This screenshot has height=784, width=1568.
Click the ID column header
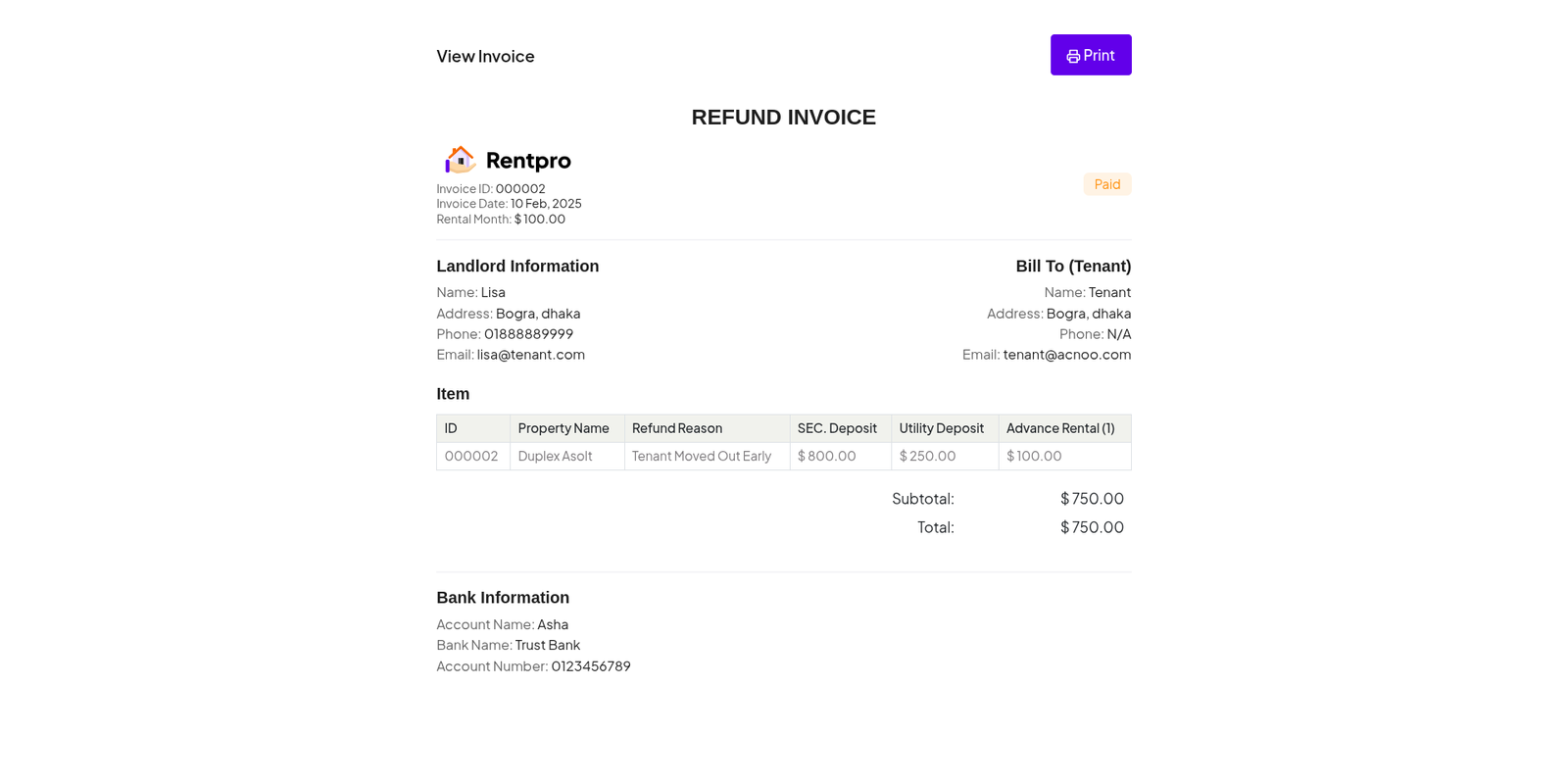tap(451, 428)
